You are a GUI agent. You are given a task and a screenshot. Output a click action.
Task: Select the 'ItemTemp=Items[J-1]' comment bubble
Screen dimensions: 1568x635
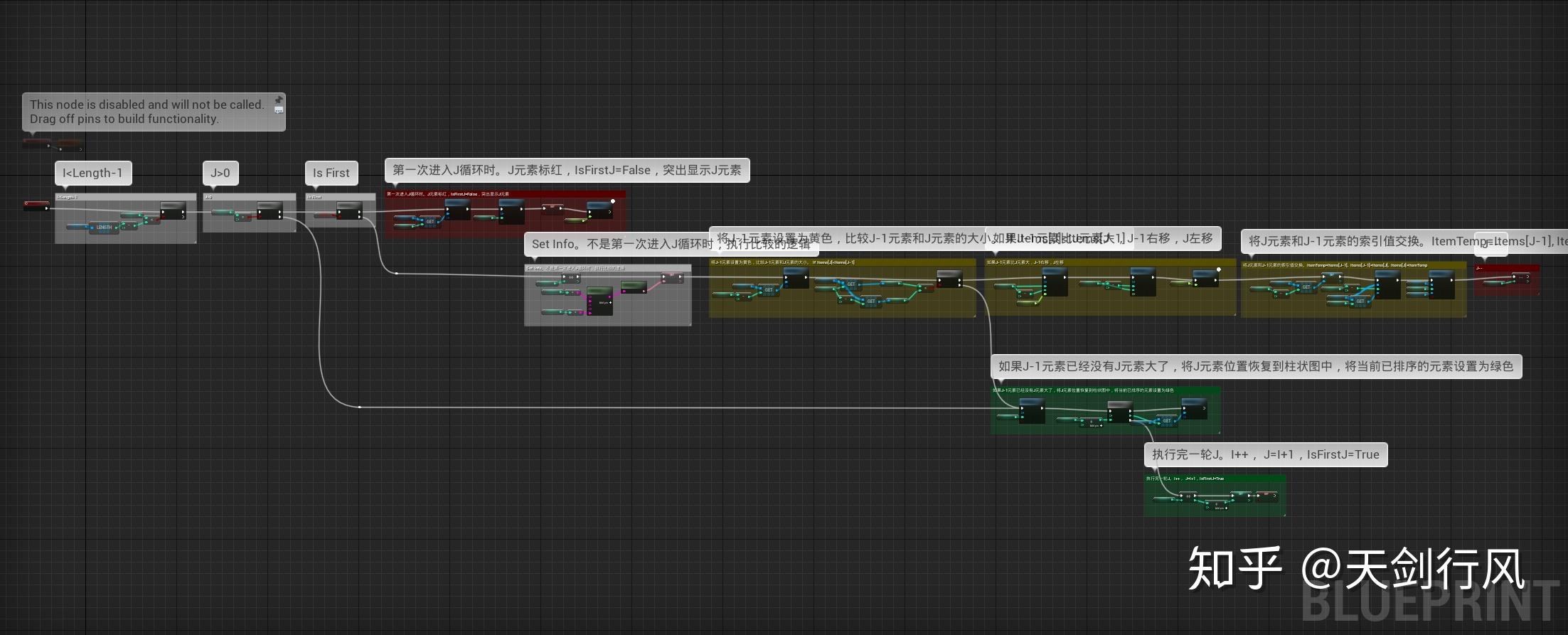tap(1404, 241)
